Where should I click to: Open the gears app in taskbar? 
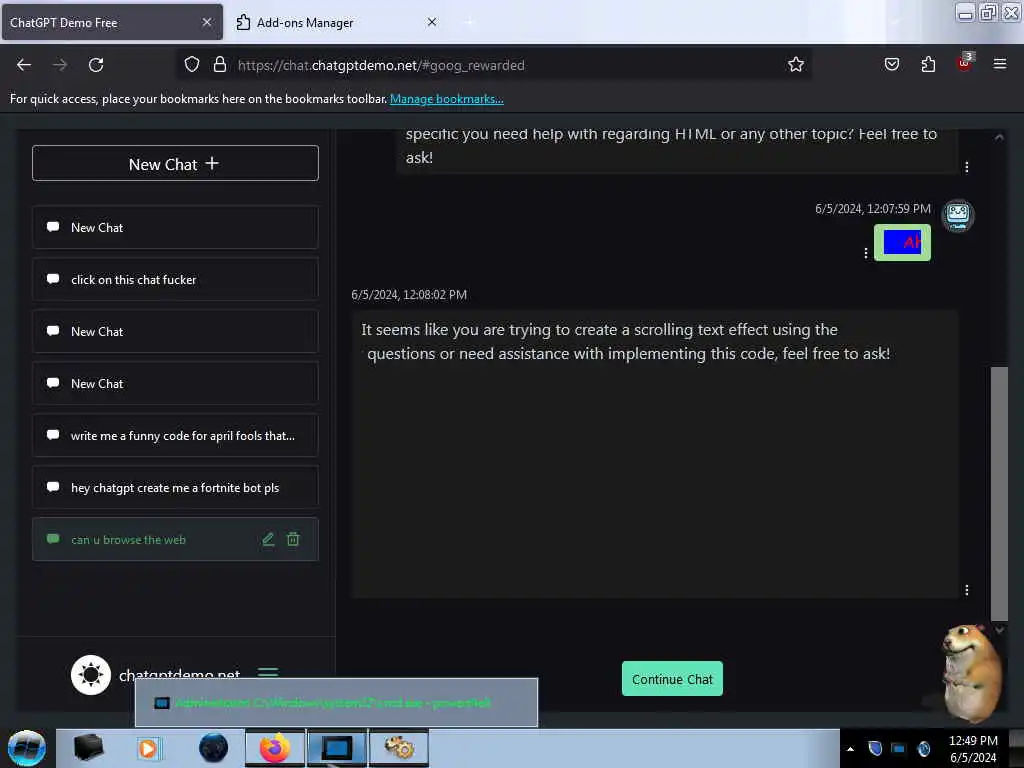point(399,748)
